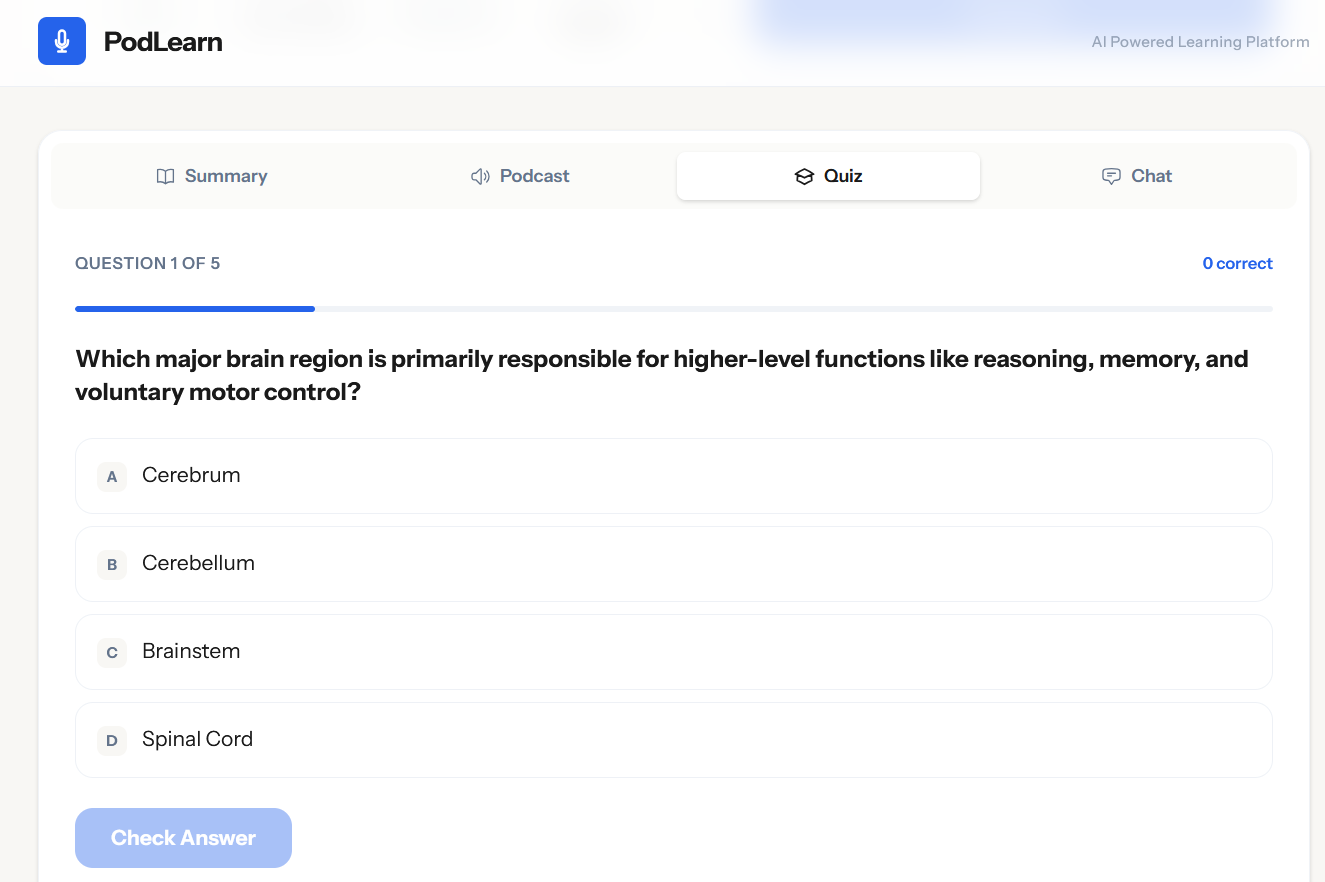Click the 0 correct score link
Screen dimensions: 1325x882
[x=1237, y=263]
